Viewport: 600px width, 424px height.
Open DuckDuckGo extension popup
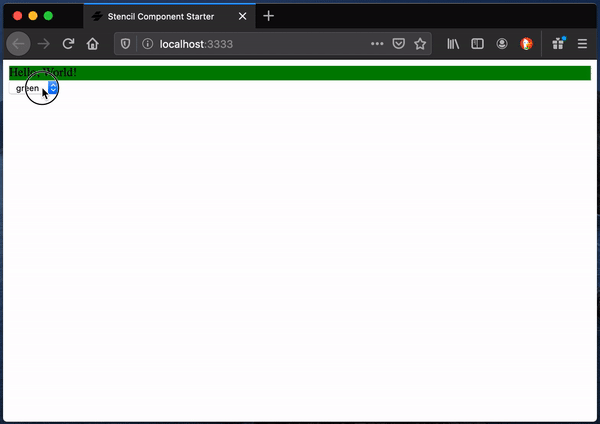(x=526, y=44)
